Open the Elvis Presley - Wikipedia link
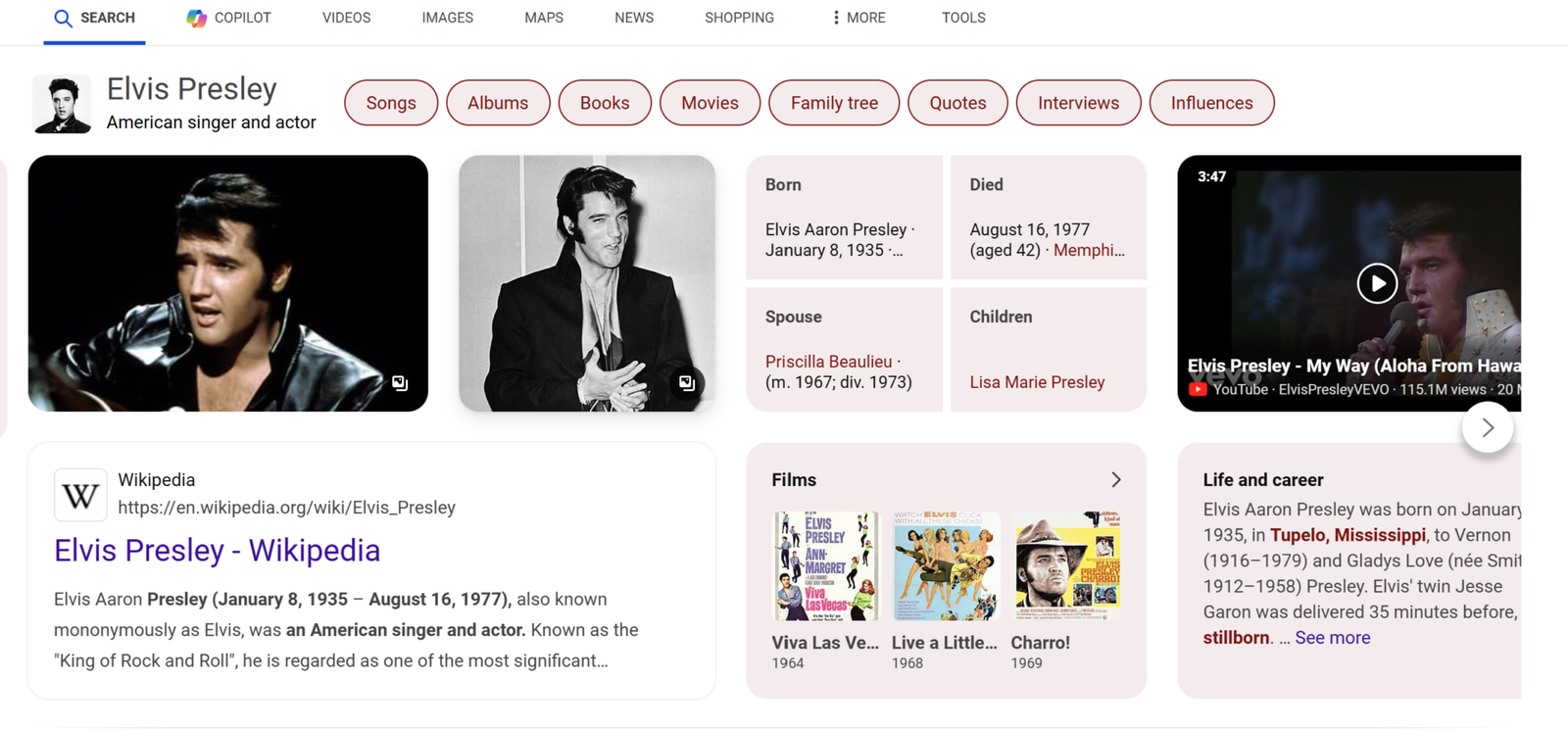This screenshot has height=731, width=1568. pos(217,551)
